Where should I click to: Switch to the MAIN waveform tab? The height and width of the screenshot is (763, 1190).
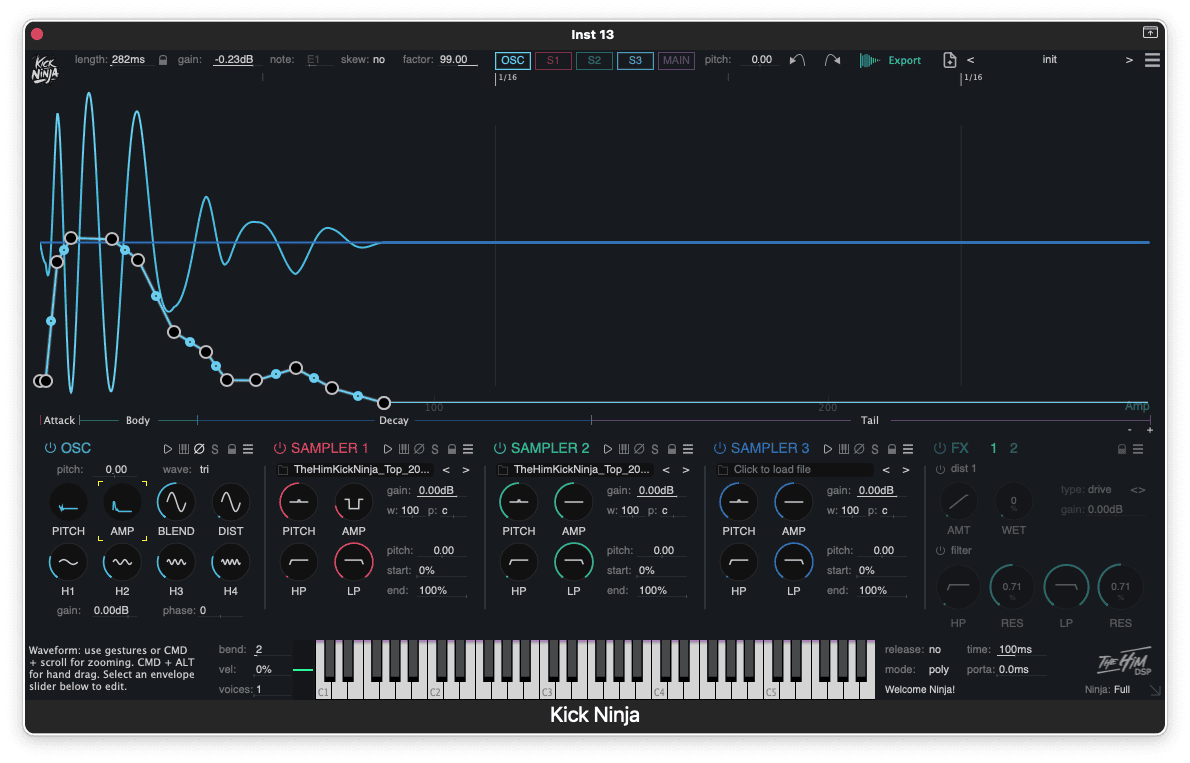[x=676, y=61]
